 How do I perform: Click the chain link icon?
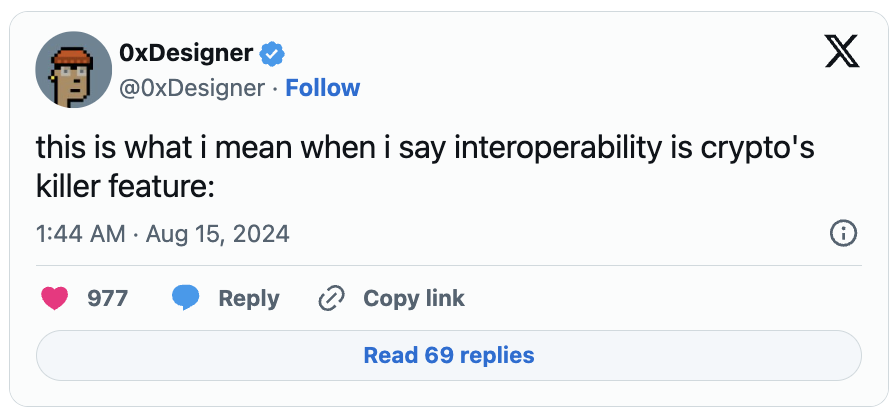point(330,298)
